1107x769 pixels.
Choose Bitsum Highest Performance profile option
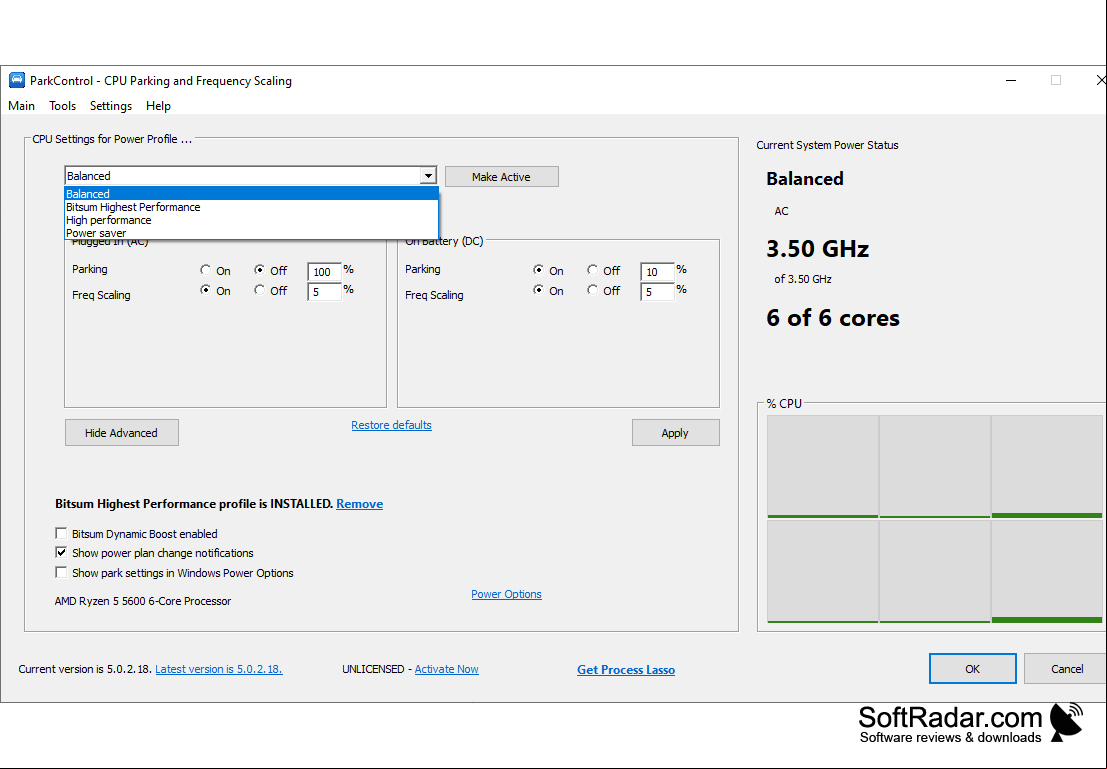click(251, 207)
